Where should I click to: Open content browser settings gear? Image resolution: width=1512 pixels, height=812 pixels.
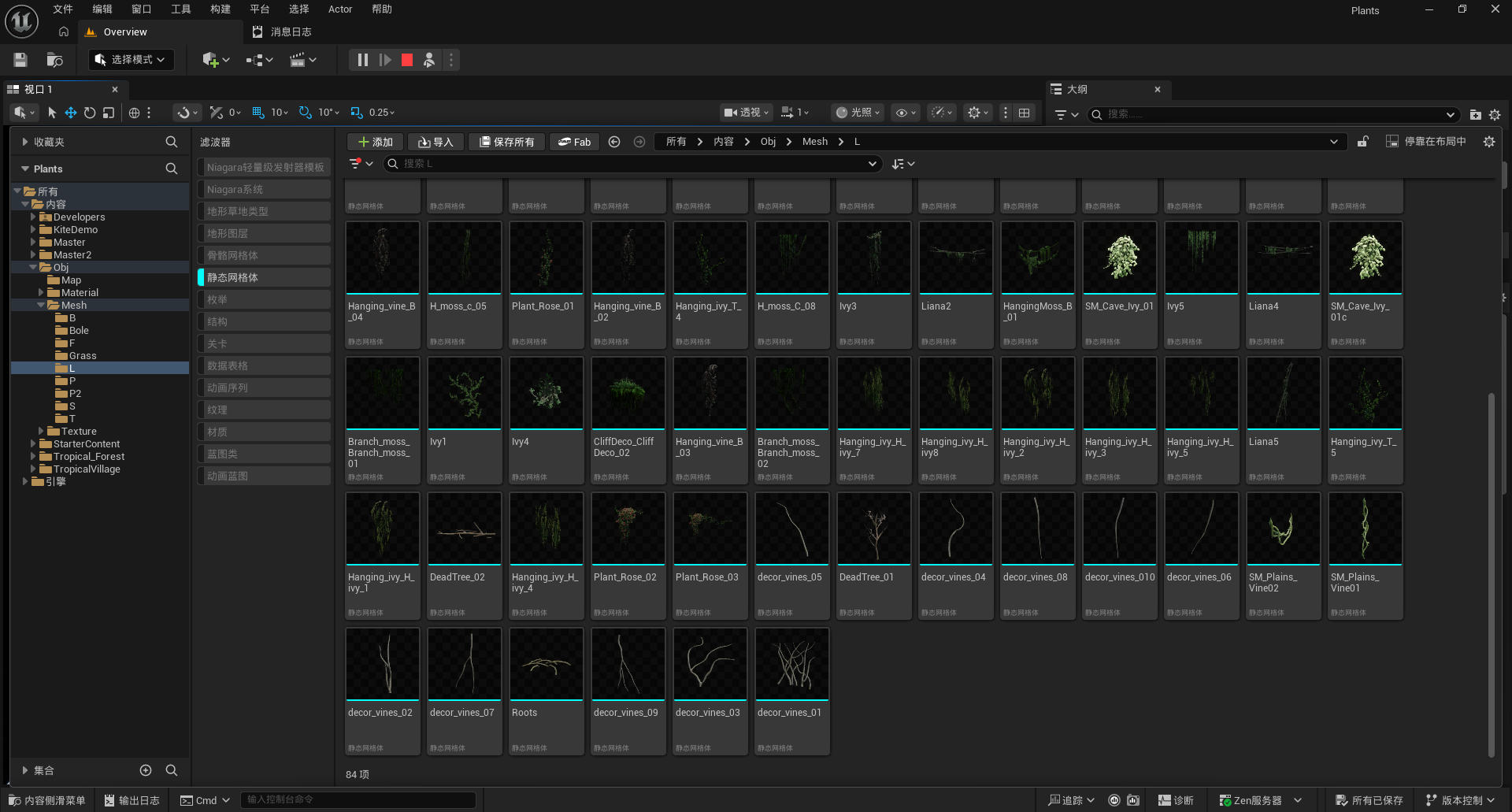click(x=1488, y=142)
